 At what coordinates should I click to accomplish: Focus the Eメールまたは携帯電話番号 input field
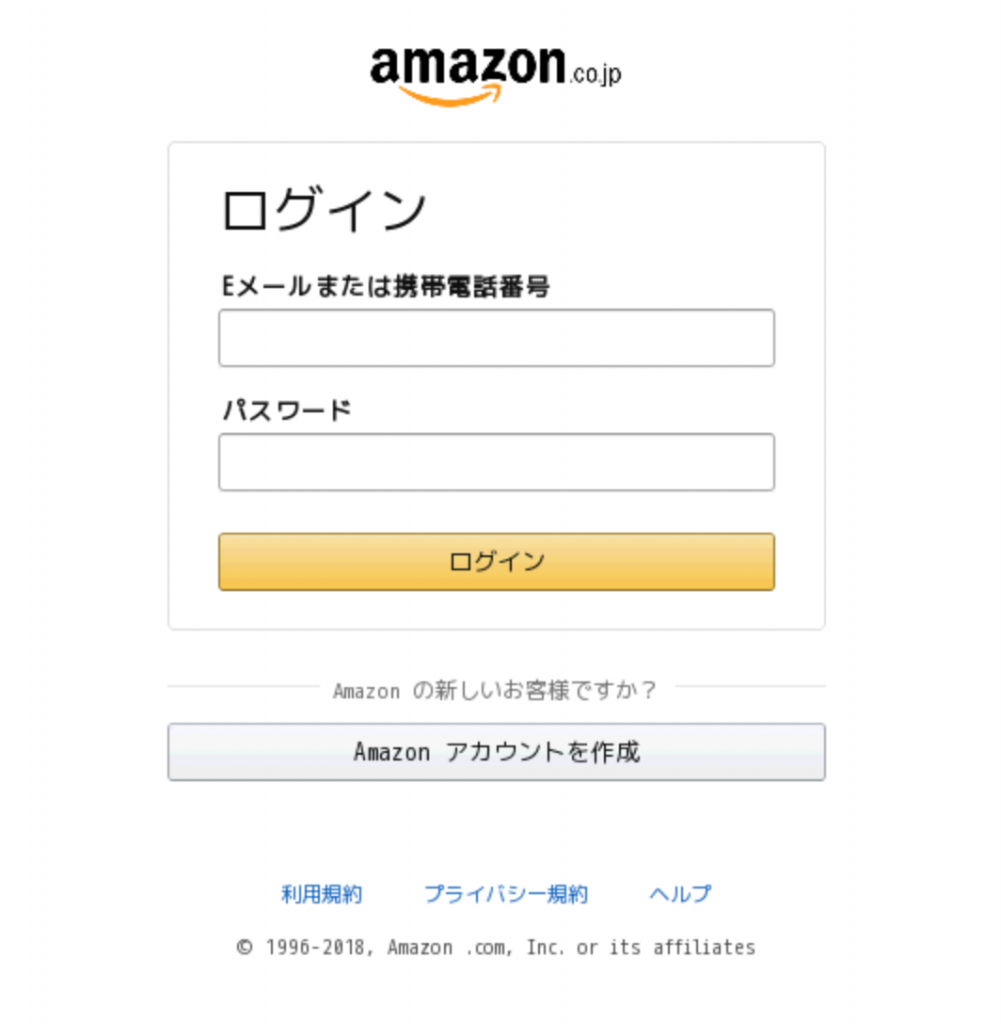pyautogui.click(x=496, y=338)
